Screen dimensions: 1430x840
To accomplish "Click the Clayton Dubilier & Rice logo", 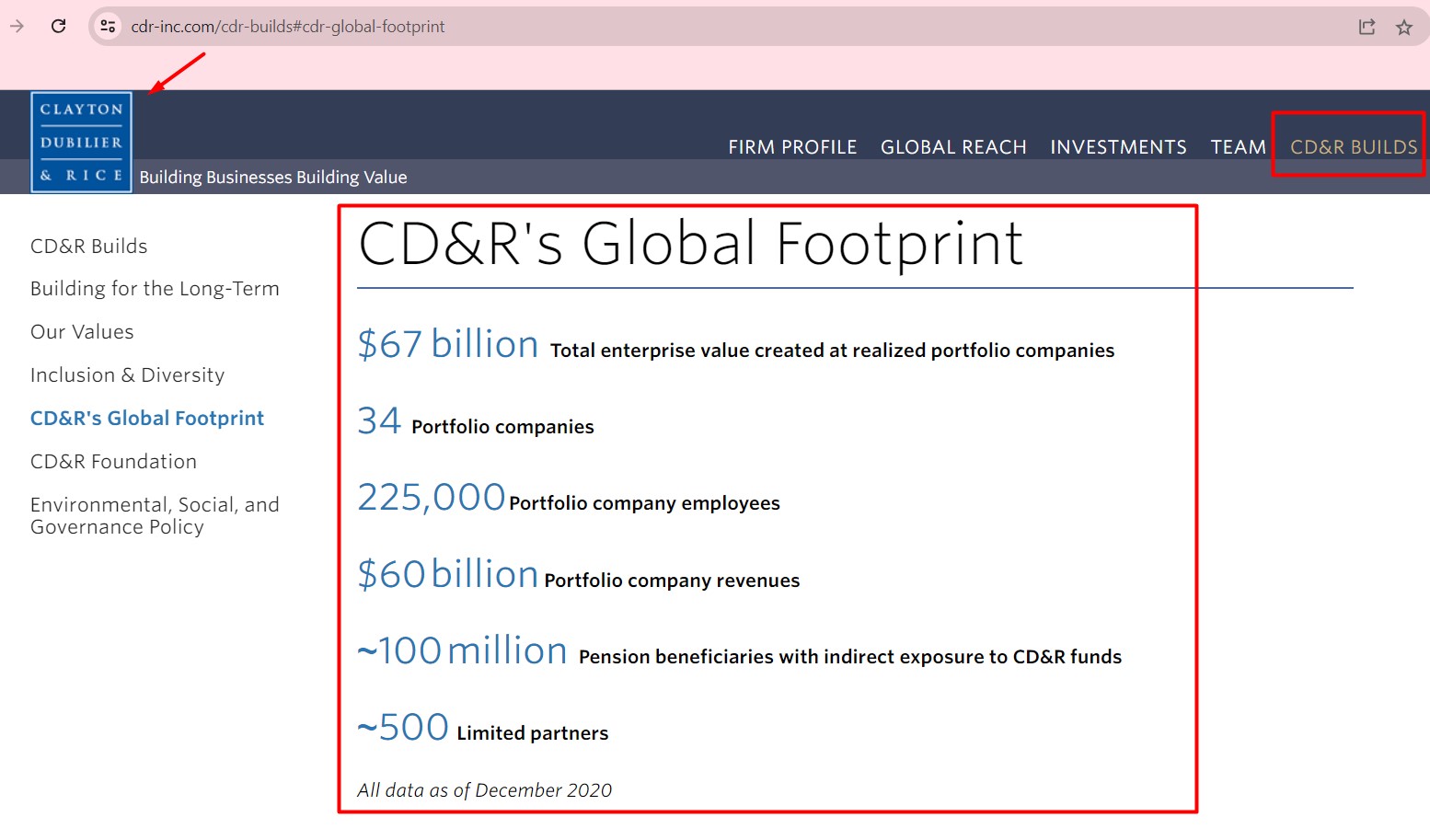I will click(81, 142).
